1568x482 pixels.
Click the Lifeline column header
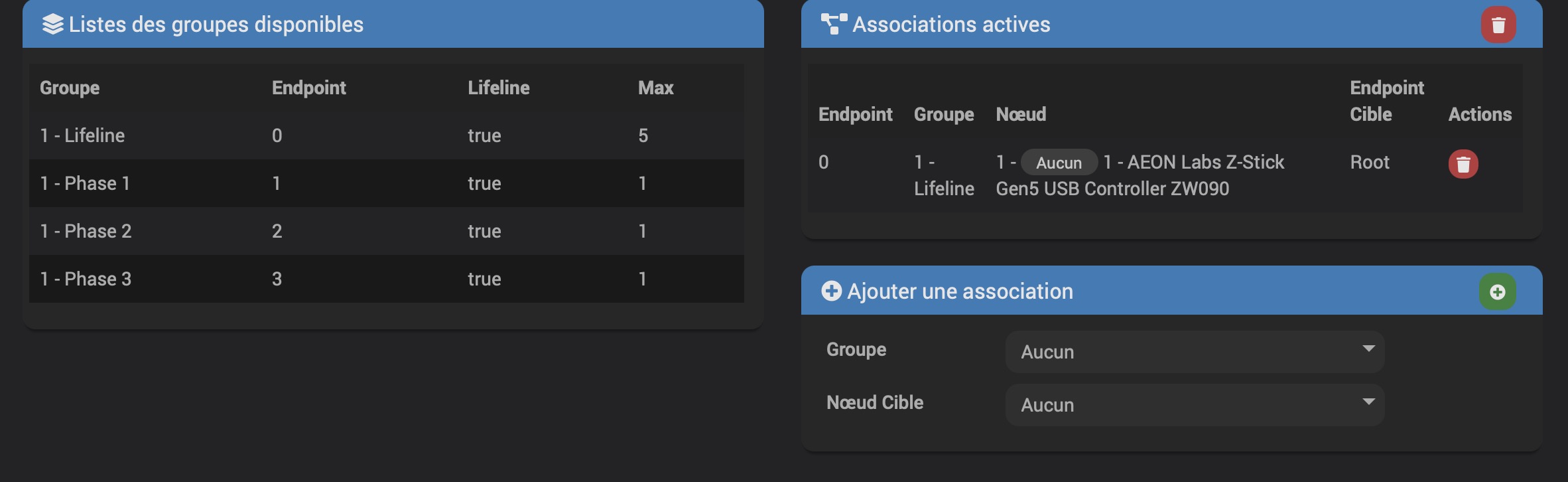(499, 88)
